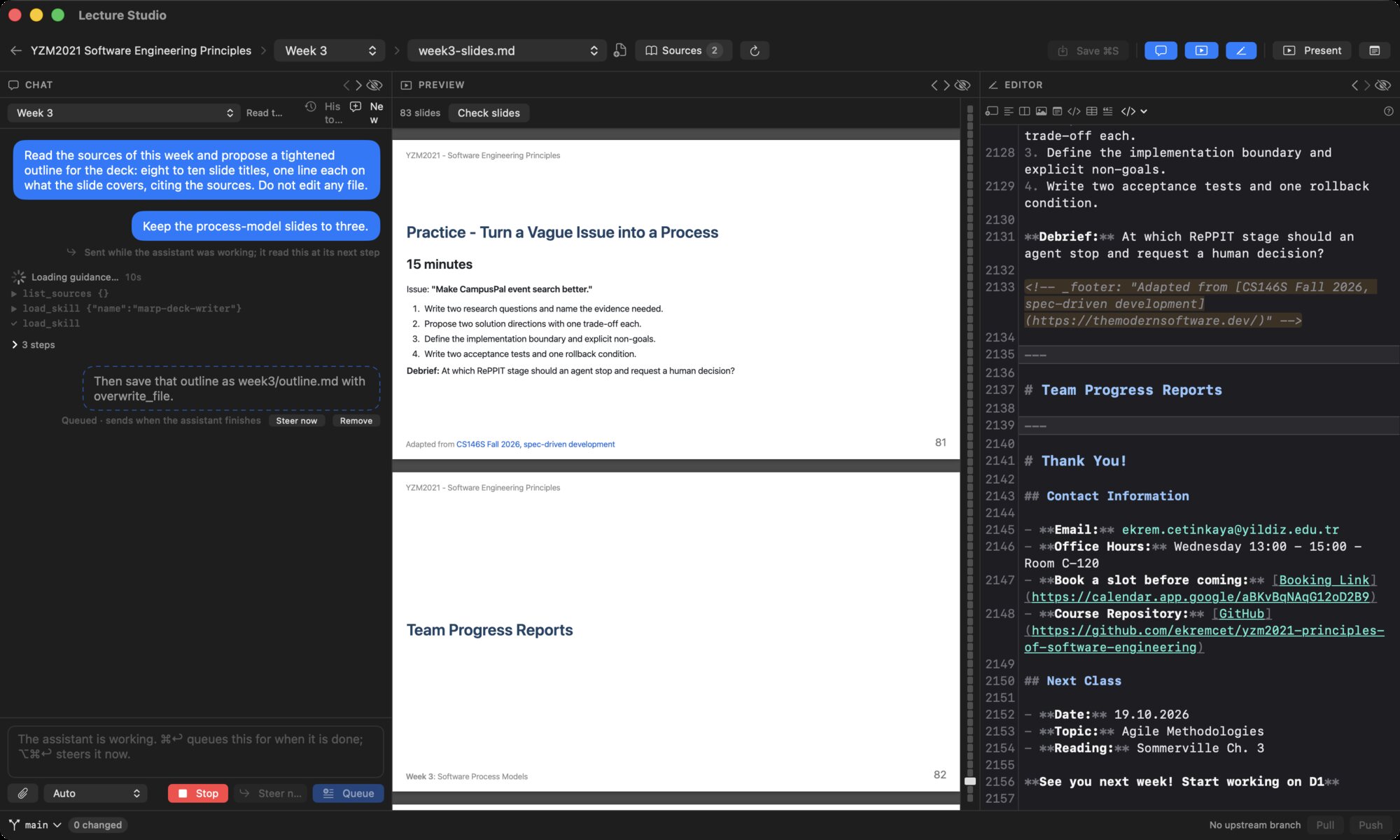Click the Pull button in status bar
Image resolution: width=1400 pixels, height=840 pixels.
click(1325, 825)
